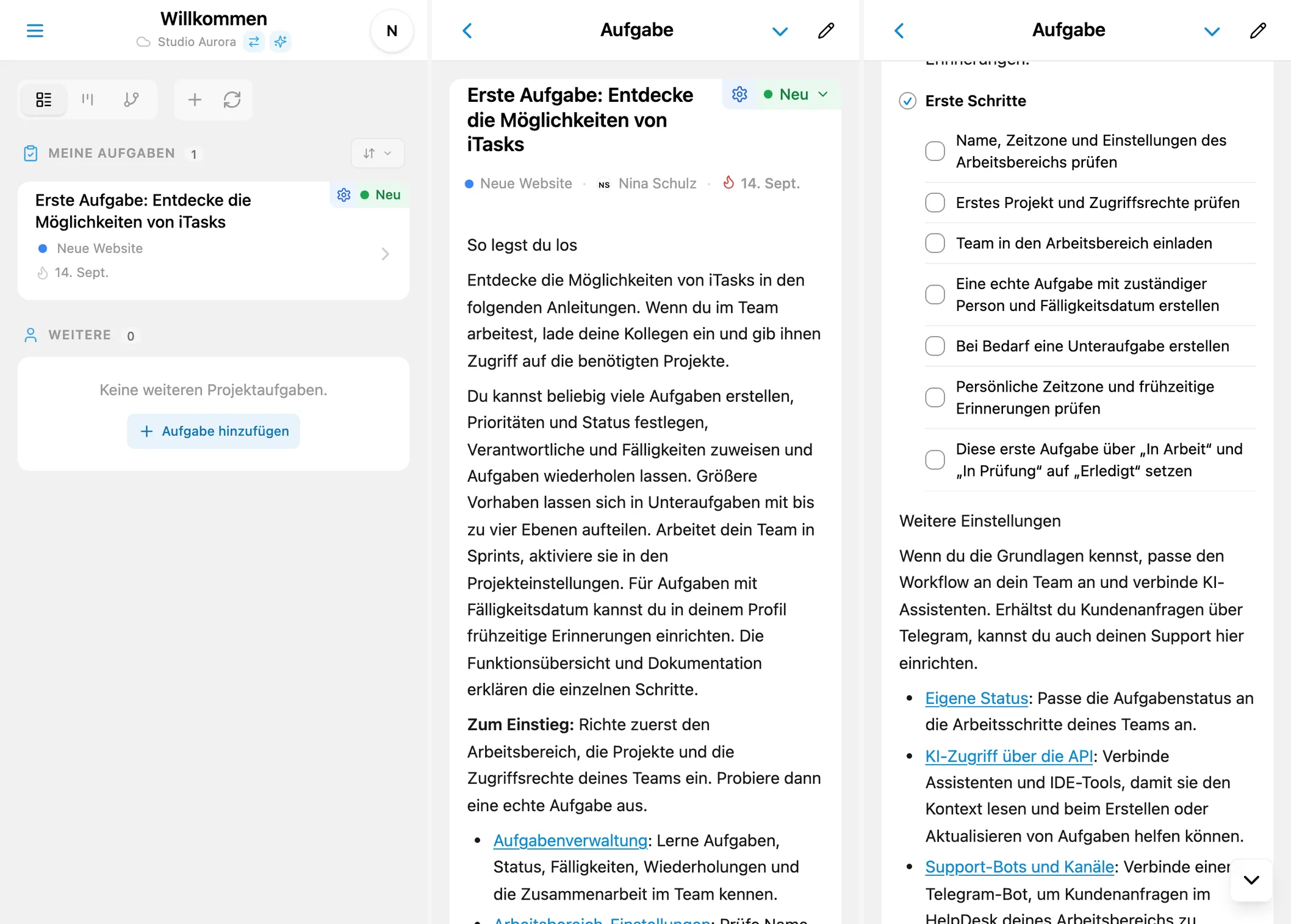The width and height of the screenshot is (1291, 924).
Task: Click the flame icon next to 14. Sept. in detail
Action: click(x=728, y=183)
